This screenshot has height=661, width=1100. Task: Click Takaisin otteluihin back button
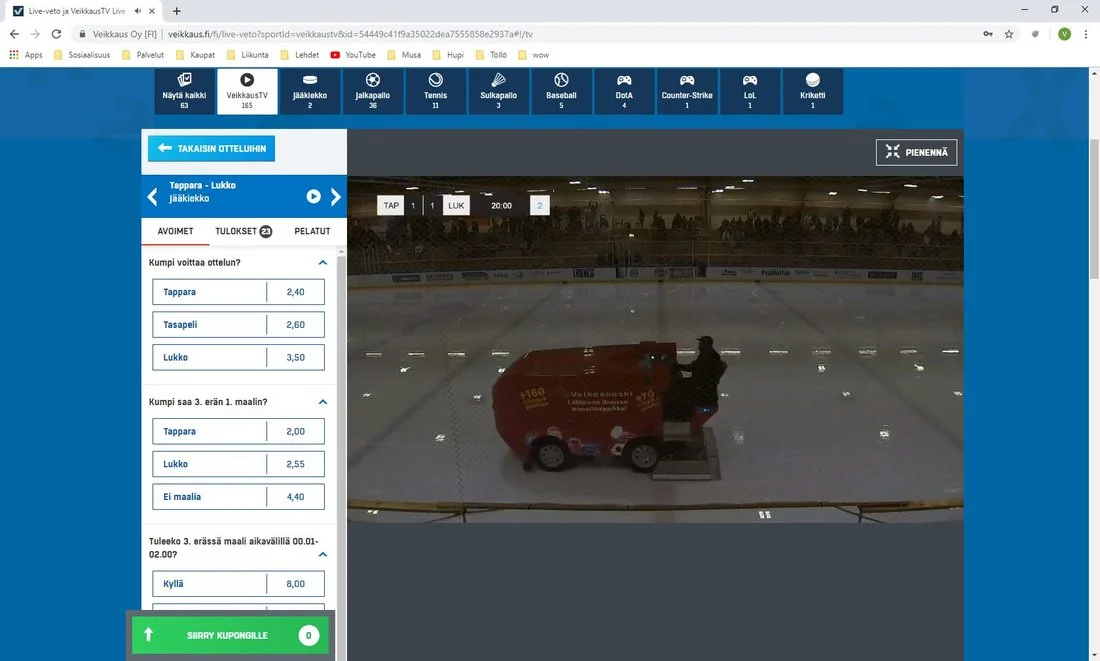[x=211, y=149]
